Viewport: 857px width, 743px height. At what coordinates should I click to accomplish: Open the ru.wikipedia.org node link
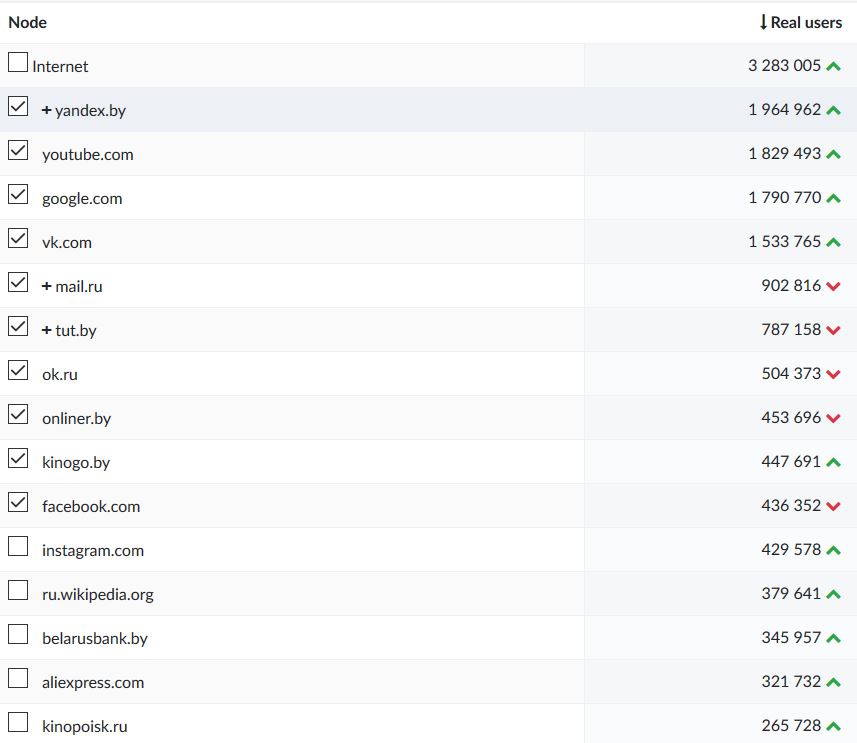pyautogui.click(x=98, y=594)
